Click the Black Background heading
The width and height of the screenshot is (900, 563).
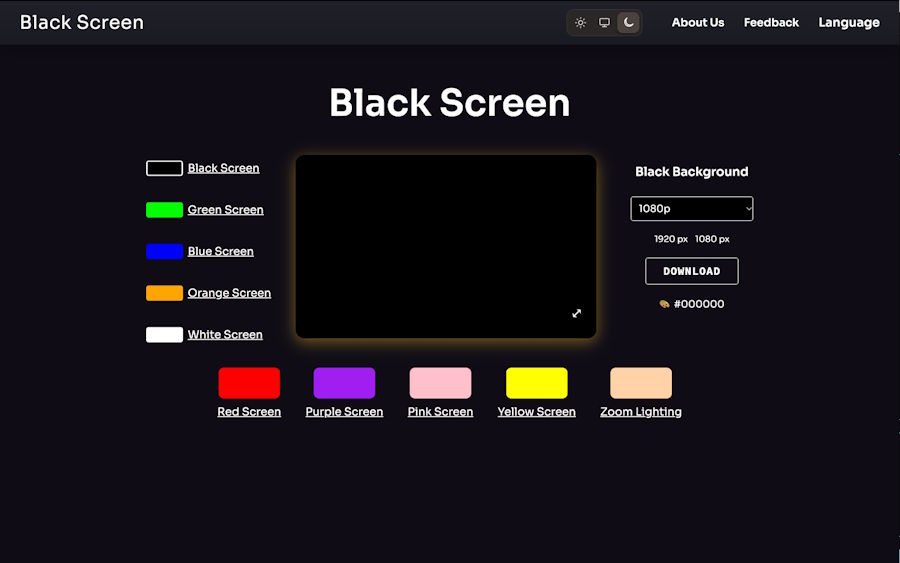point(692,172)
